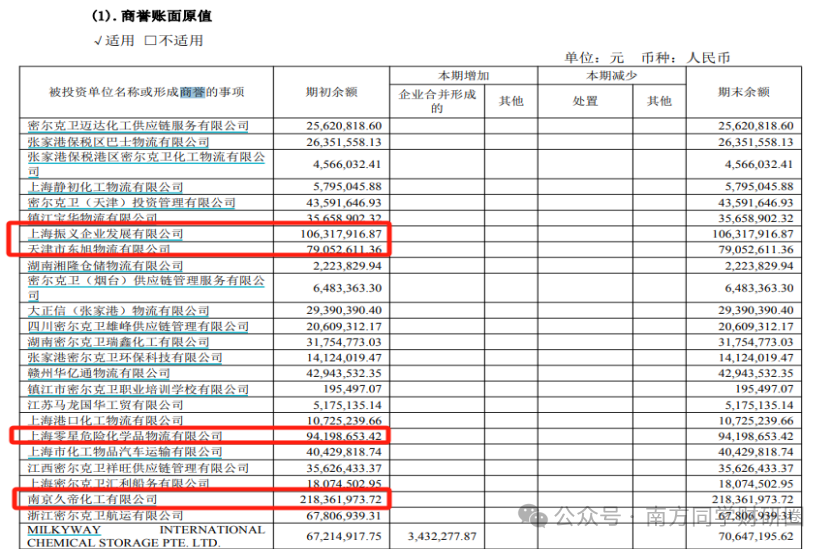
Task: Click the 其他 sub-header under 本期增加
Action: pyautogui.click(x=511, y=101)
